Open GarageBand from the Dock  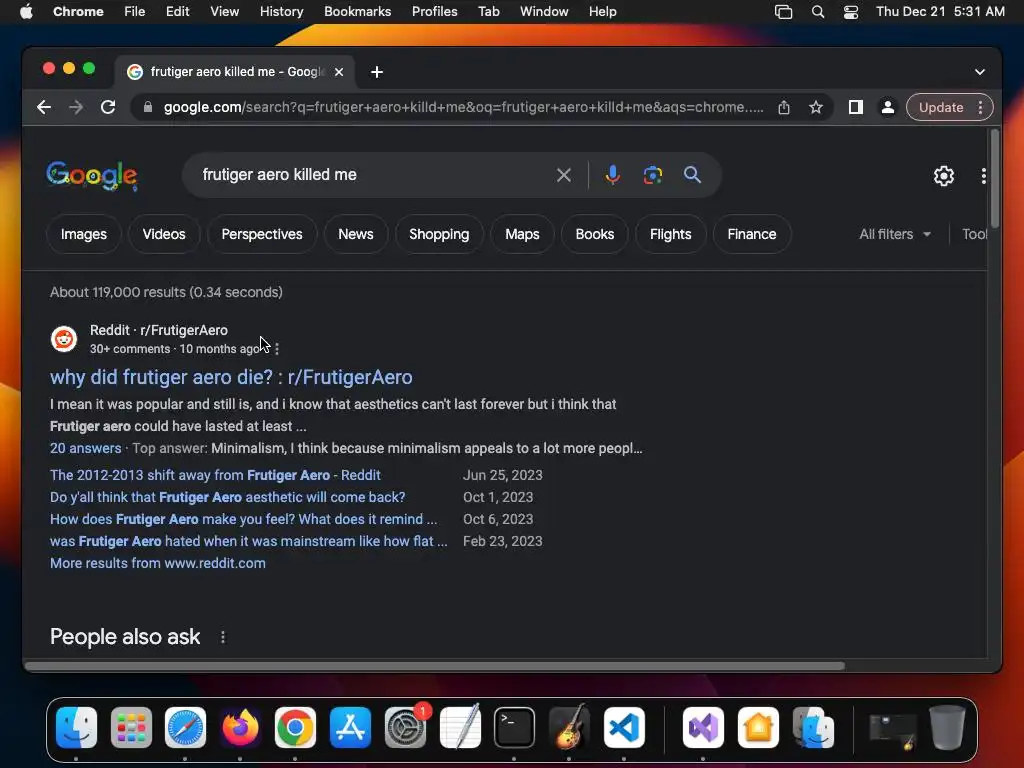569,728
